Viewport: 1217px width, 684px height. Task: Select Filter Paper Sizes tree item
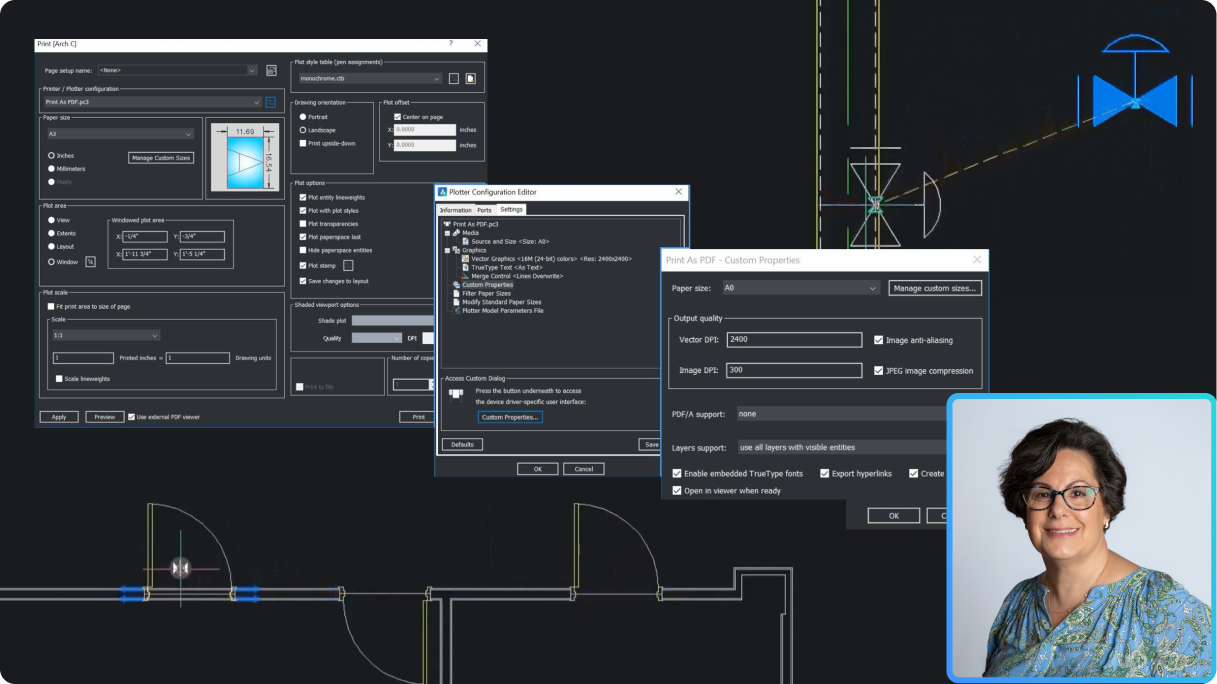click(489, 293)
